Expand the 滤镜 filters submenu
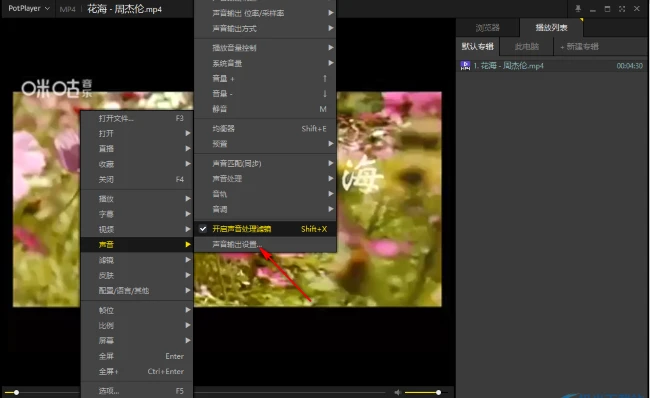This screenshot has width=650, height=398. [x=137, y=260]
